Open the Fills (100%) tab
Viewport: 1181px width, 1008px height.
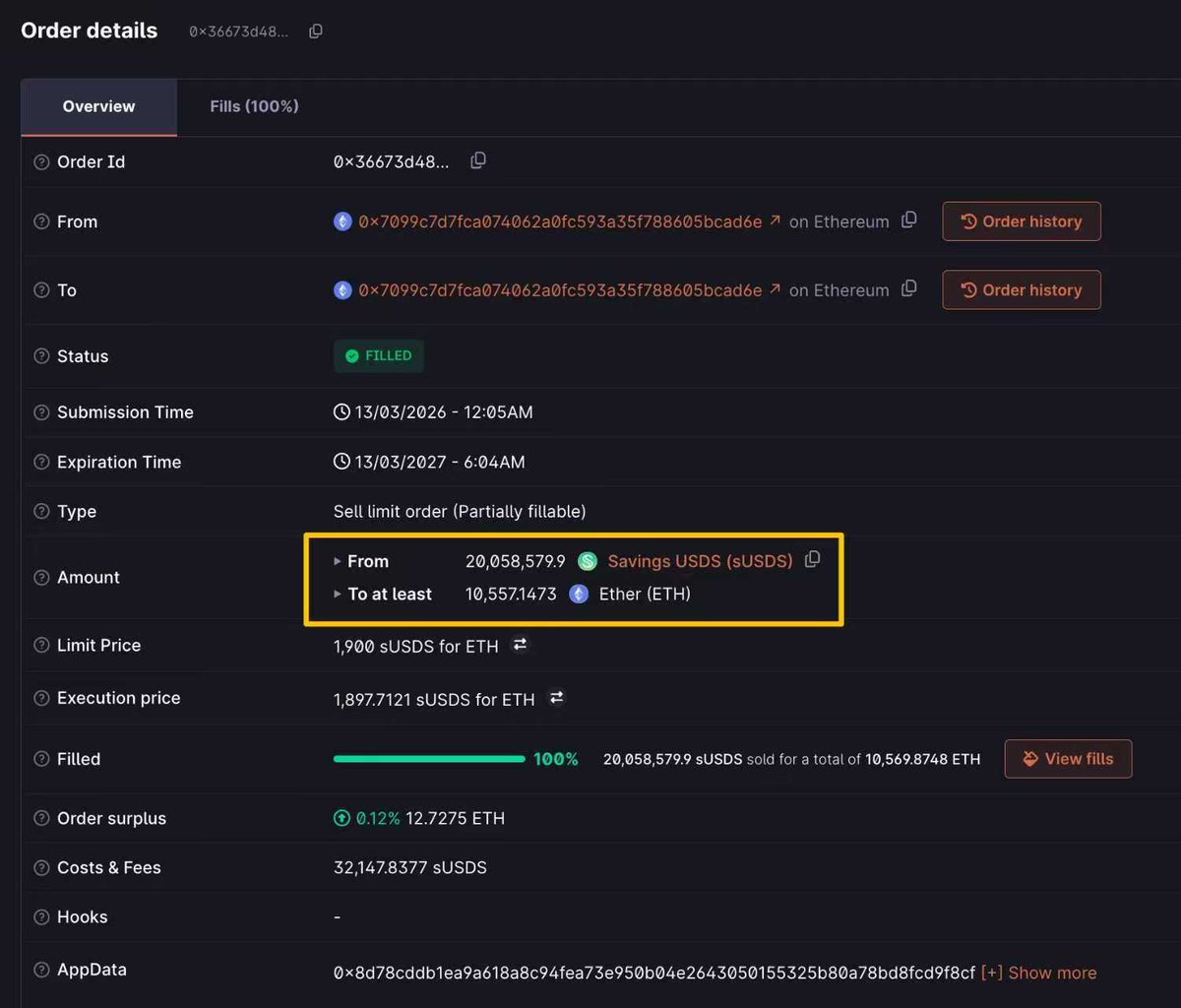(254, 106)
